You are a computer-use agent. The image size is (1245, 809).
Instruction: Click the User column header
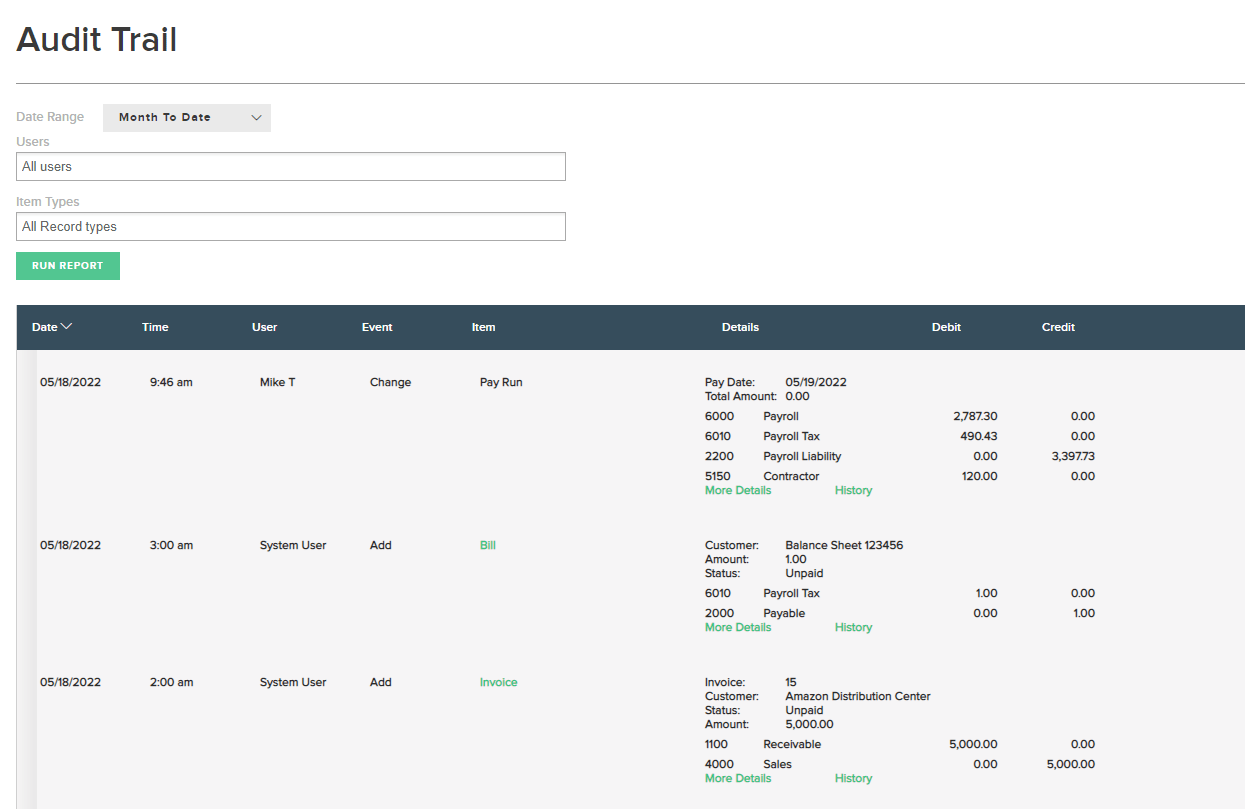(264, 327)
